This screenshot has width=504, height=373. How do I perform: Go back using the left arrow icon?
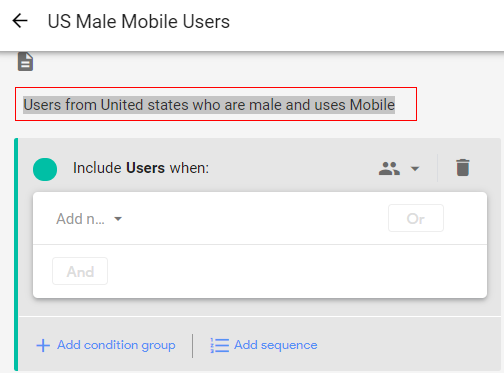point(20,21)
